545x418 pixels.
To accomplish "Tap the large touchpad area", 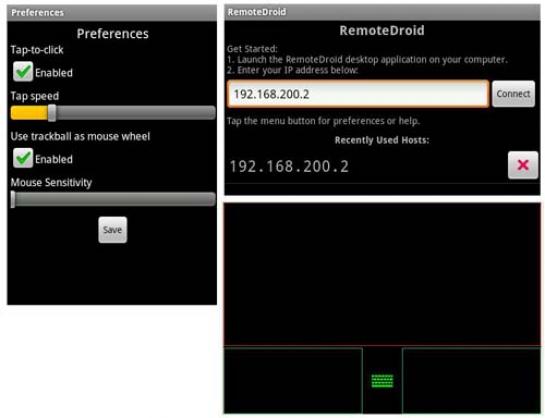I will 382,274.
